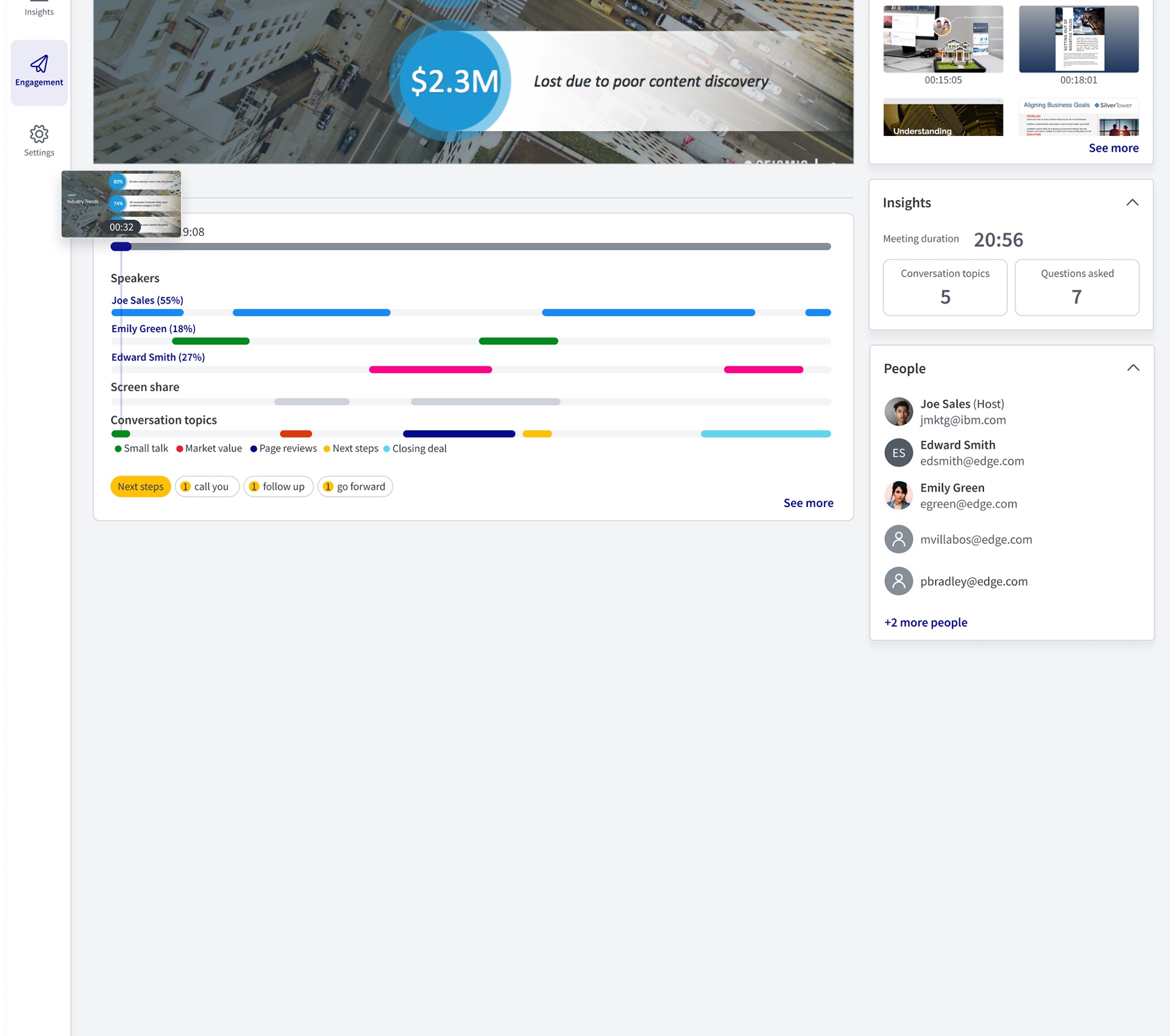The image size is (1170, 1036).
Task: Click the dark blue playhead handle
Action: [x=121, y=247]
